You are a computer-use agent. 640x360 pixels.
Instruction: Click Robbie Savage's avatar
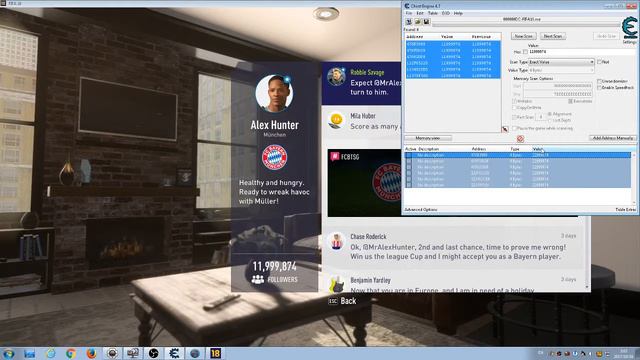pyautogui.click(x=336, y=77)
